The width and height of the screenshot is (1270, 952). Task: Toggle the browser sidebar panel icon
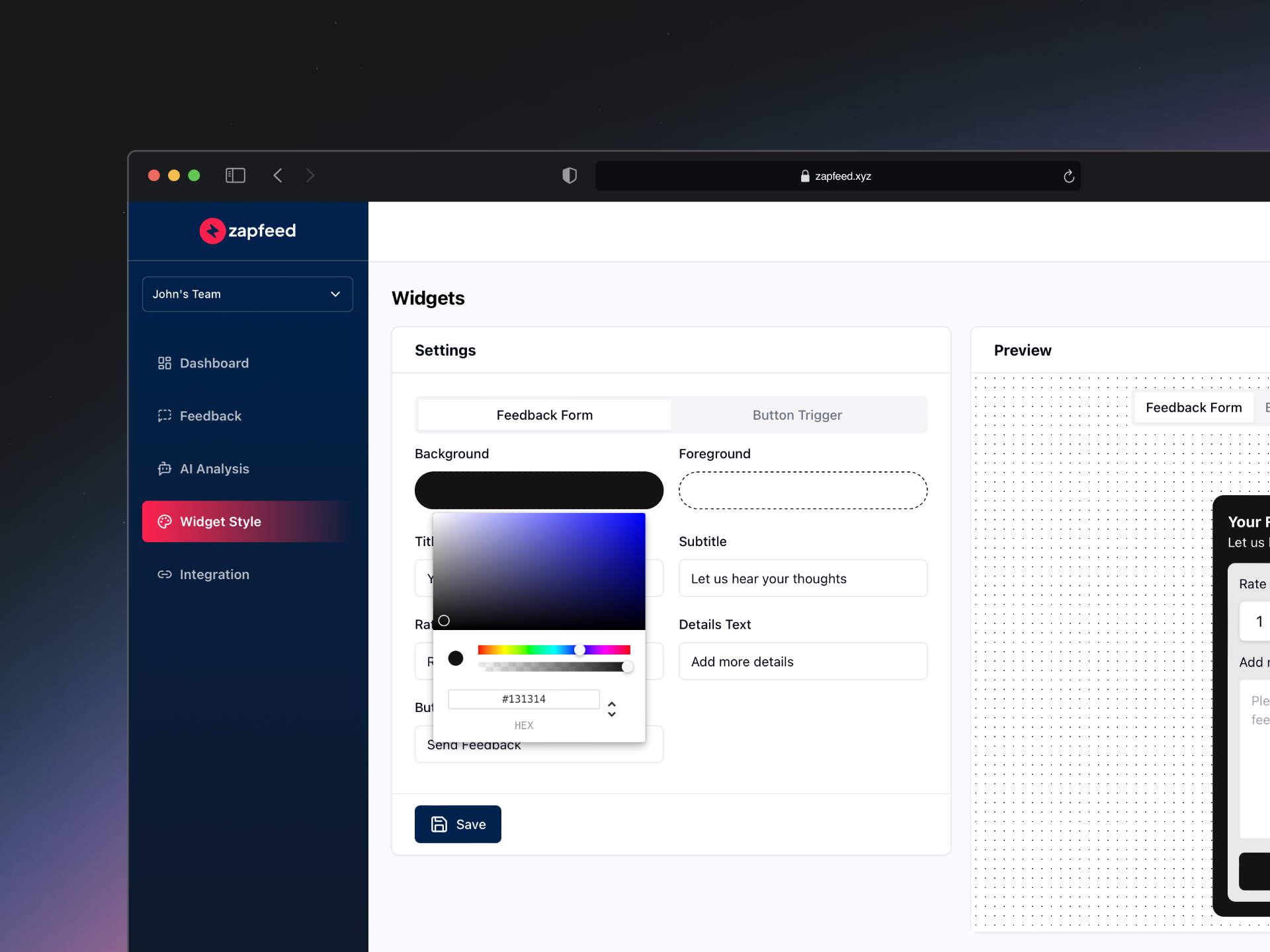click(x=235, y=175)
